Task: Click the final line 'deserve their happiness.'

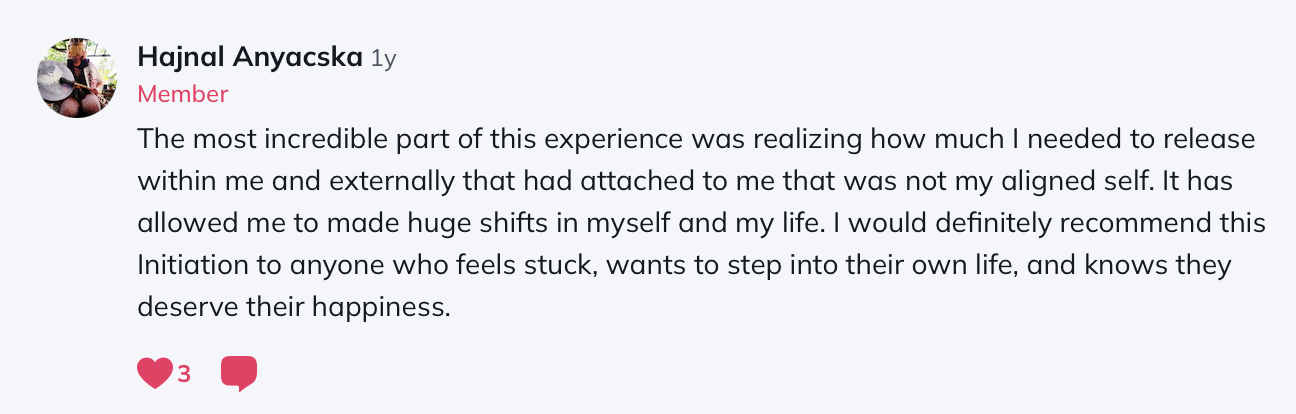Action: (294, 306)
